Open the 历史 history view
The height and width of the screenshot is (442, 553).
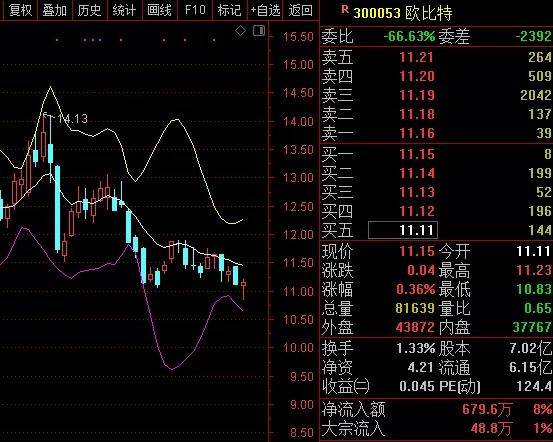click(x=89, y=10)
